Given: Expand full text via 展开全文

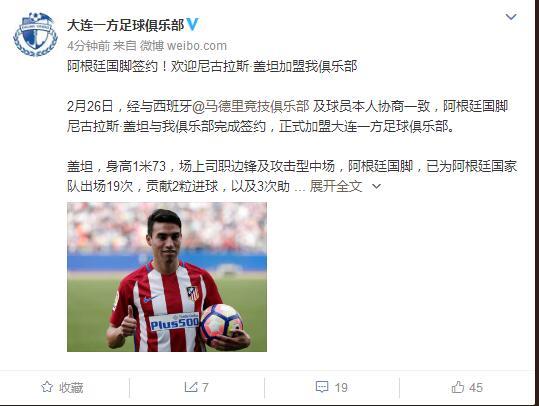Looking at the screenshot, I should (336, 186).
